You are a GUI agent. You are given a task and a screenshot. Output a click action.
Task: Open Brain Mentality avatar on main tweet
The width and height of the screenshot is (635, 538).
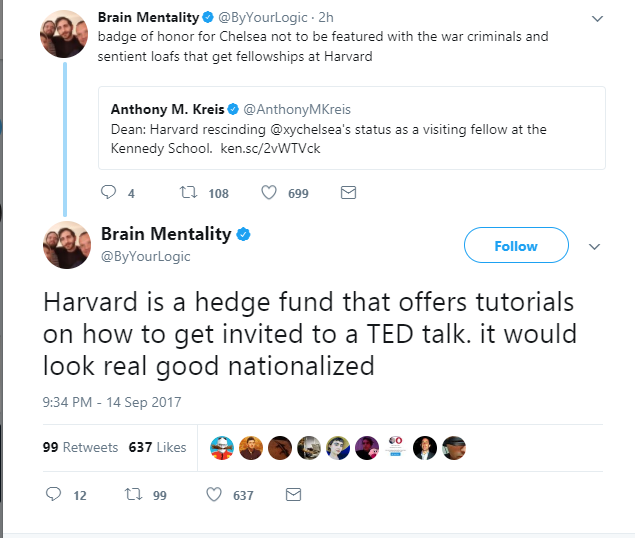(x=67, y=245)
